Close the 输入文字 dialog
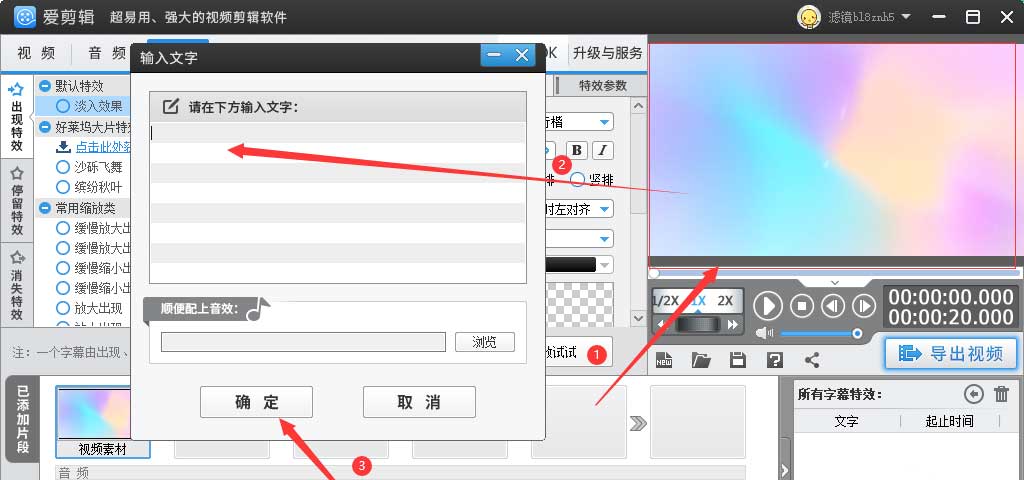This screenshot has width=1024, height=480. 522,56
